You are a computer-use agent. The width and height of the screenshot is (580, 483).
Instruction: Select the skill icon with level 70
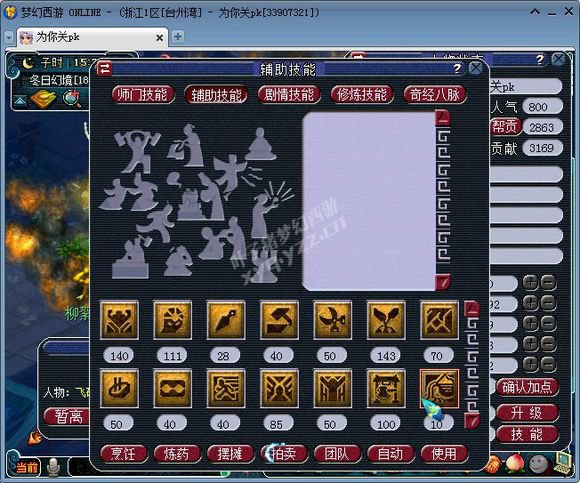tap(439, 320)
